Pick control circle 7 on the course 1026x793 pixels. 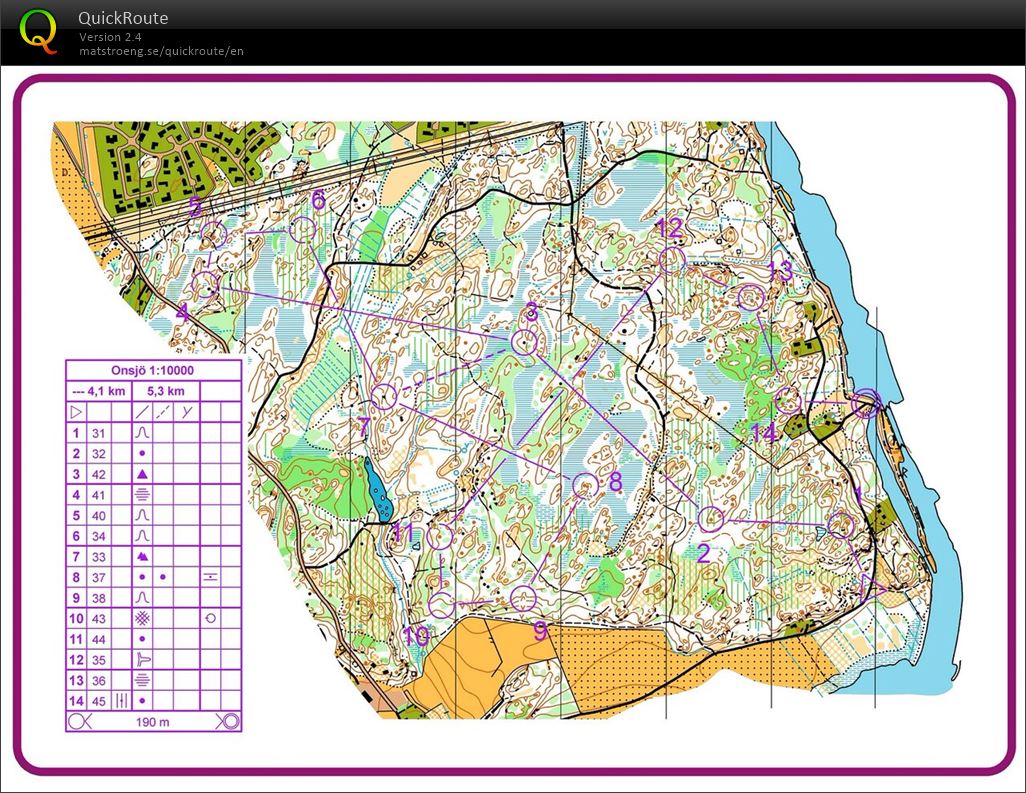coord(382,397)
